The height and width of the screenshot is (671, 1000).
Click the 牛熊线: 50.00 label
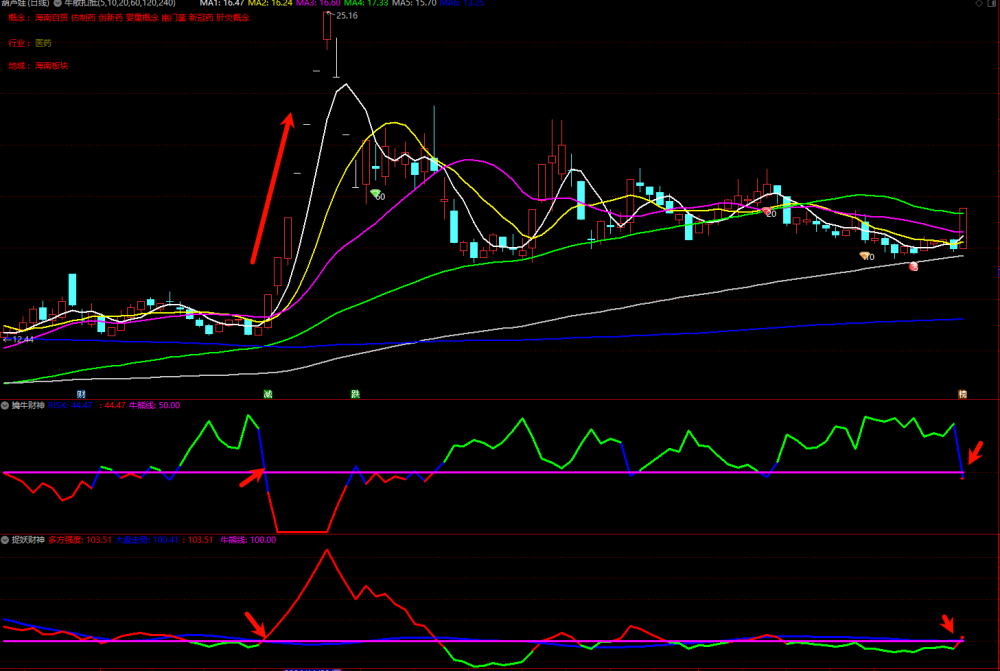tap(154, 406)
